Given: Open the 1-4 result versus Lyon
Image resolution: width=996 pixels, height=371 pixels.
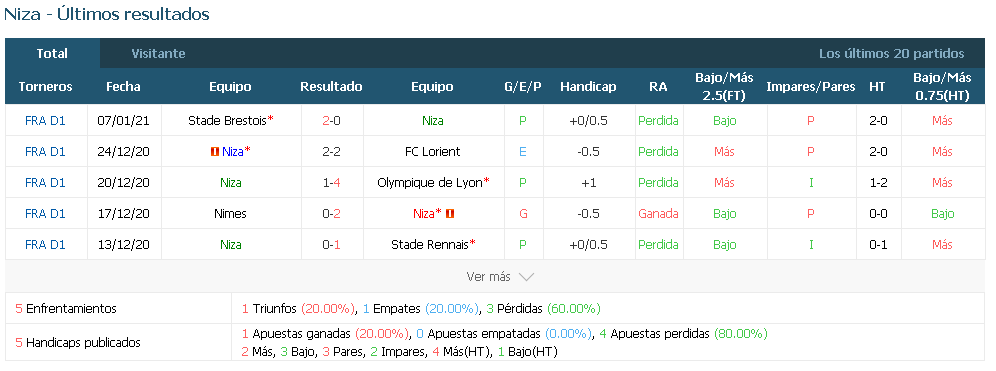Looking at the screenshot, I should point(331,182).
